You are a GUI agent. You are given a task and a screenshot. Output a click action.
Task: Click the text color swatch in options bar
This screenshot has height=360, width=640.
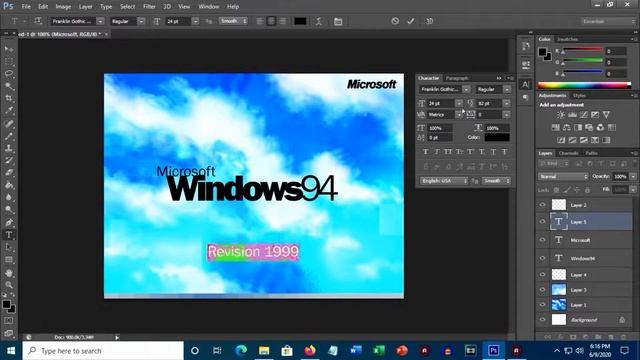[x=300, y=21]
